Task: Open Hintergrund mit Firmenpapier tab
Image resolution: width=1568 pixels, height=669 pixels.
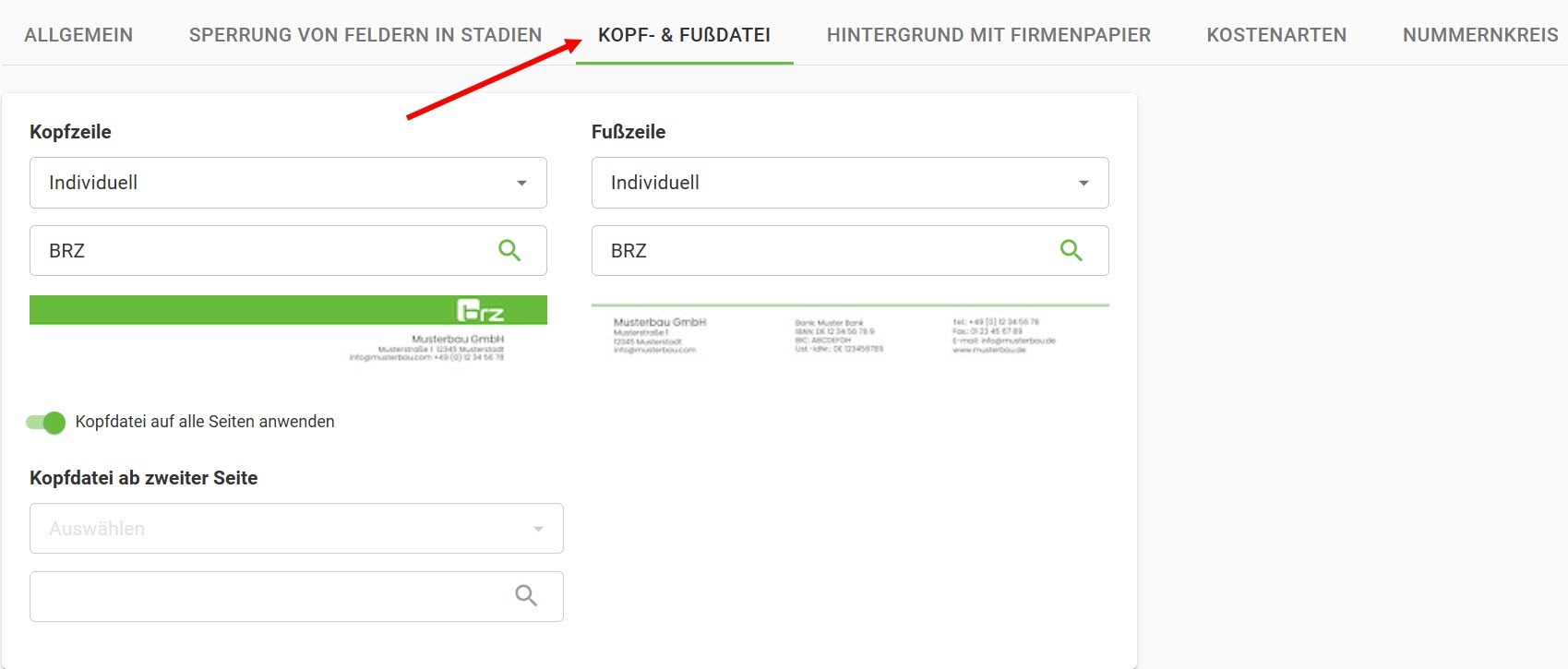Action: 988,35
